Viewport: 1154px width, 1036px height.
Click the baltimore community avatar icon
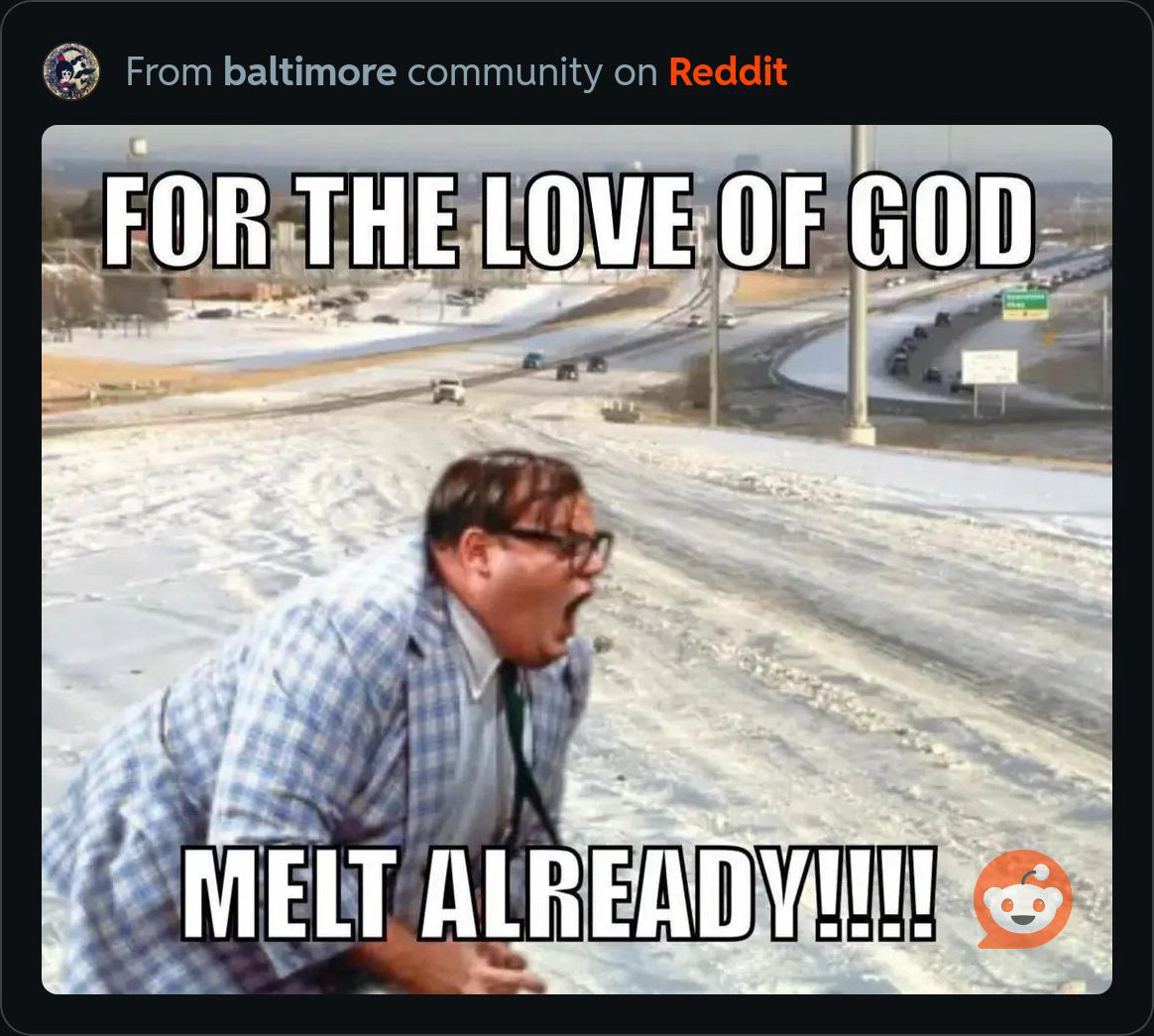pos(71,71)
